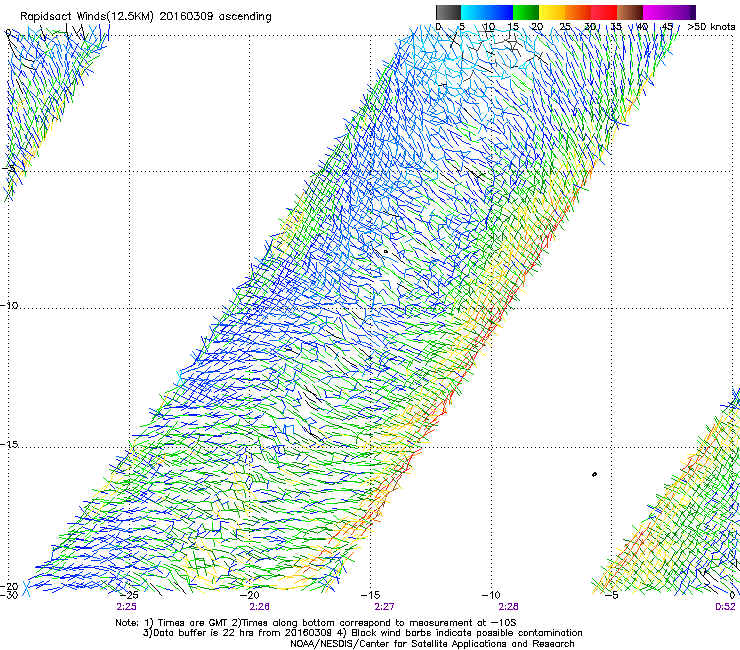Image resolution: width=740 pixels, height=650 pixels.
Task: Click the "45" legend speed label
Action: pos(667,27)
